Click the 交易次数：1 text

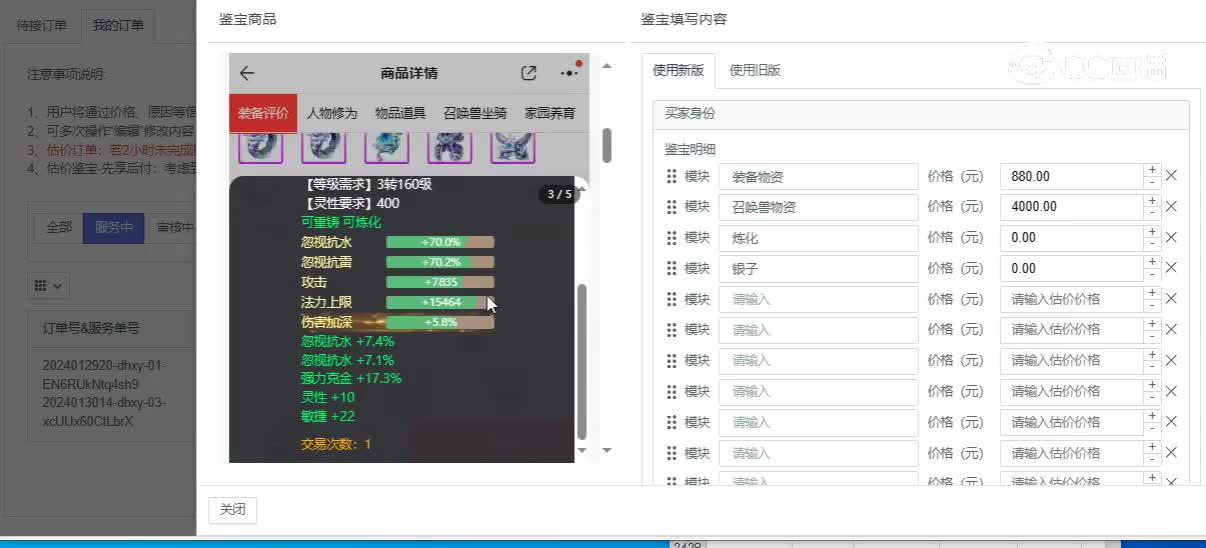tap(336, 443)
